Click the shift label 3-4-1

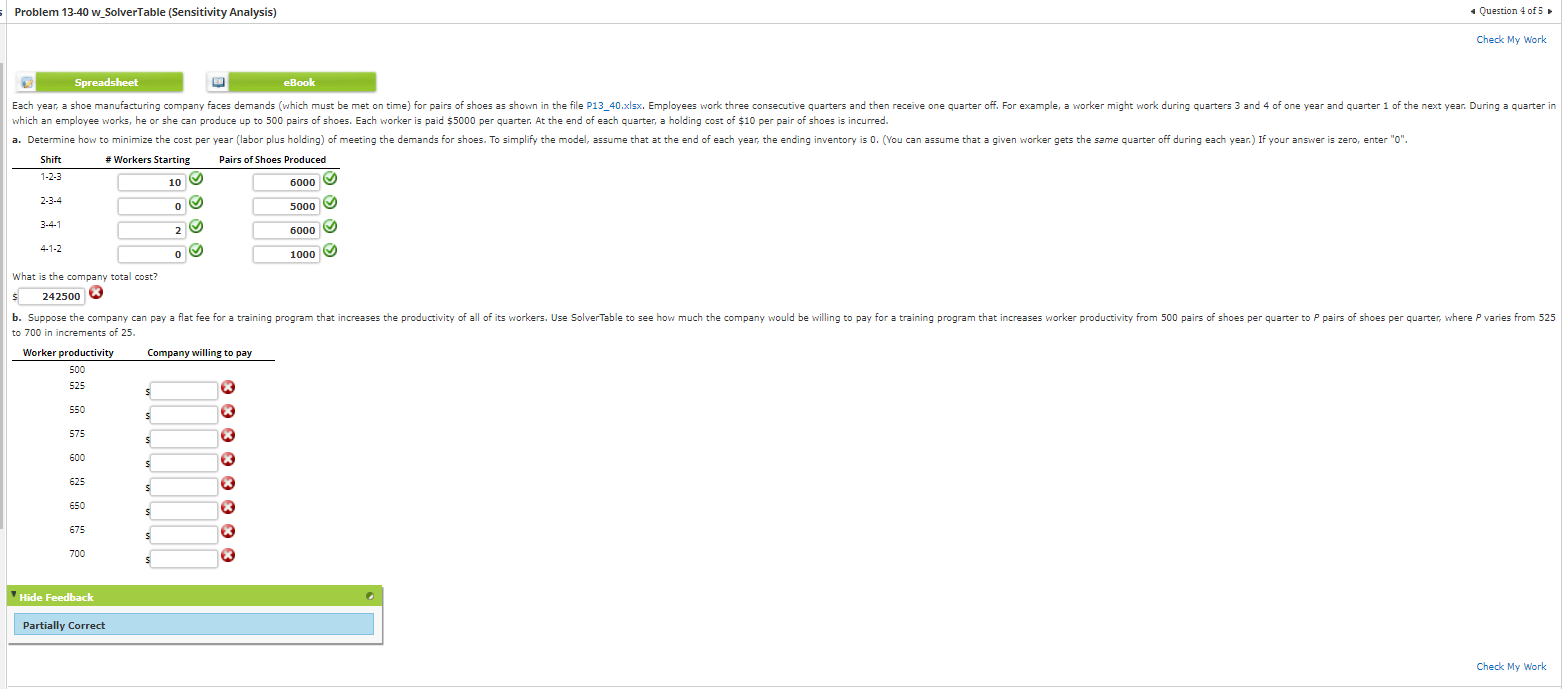tap(51, 223)
